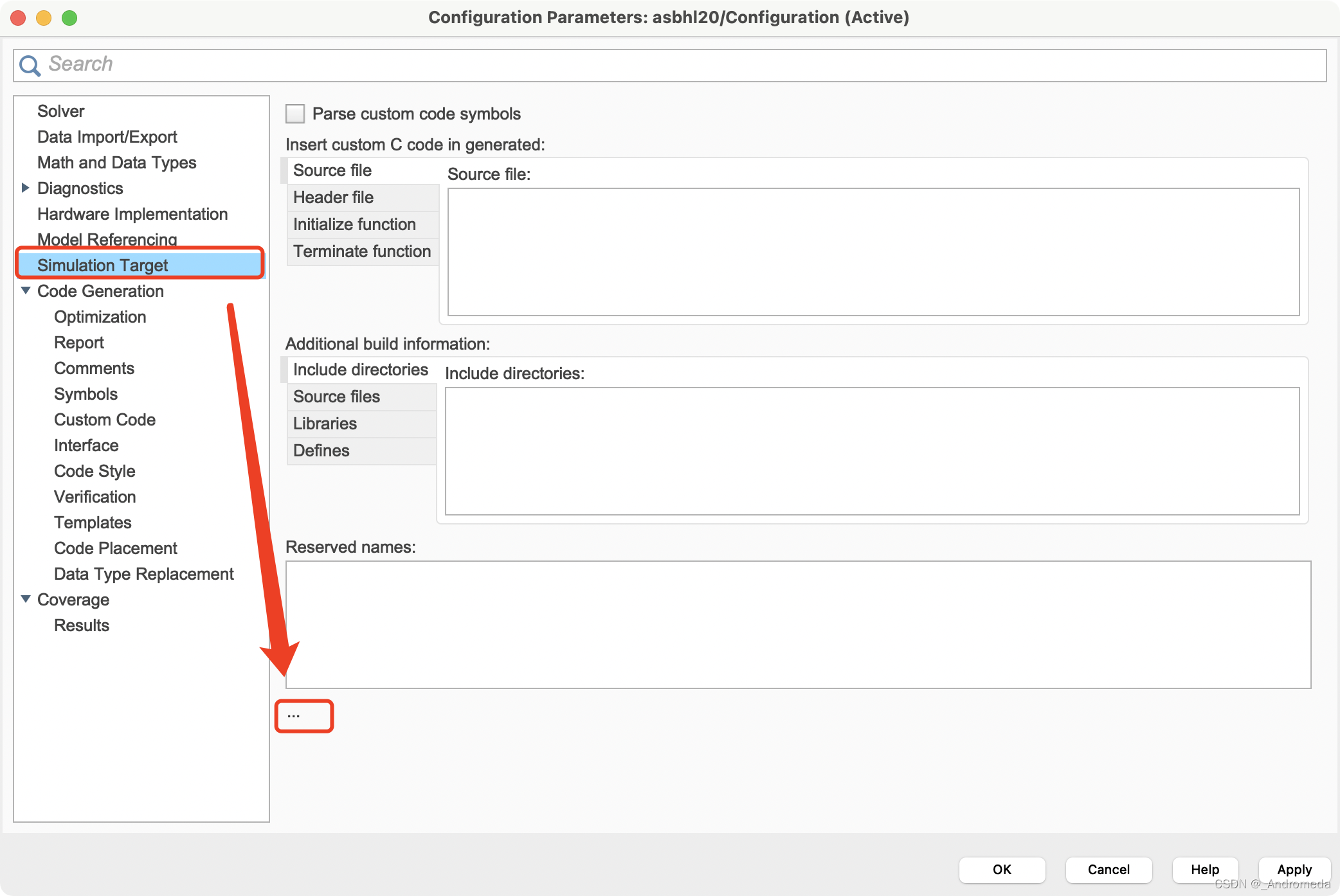Click in the Reserved names input field

797,625
